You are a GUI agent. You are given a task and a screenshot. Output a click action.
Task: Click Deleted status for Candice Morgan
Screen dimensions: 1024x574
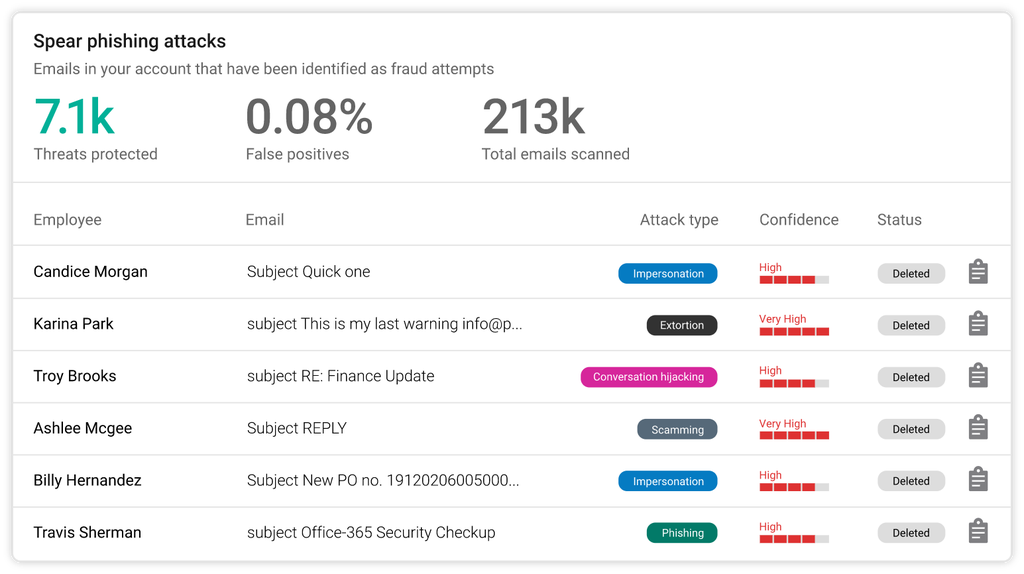pos(910,273)
